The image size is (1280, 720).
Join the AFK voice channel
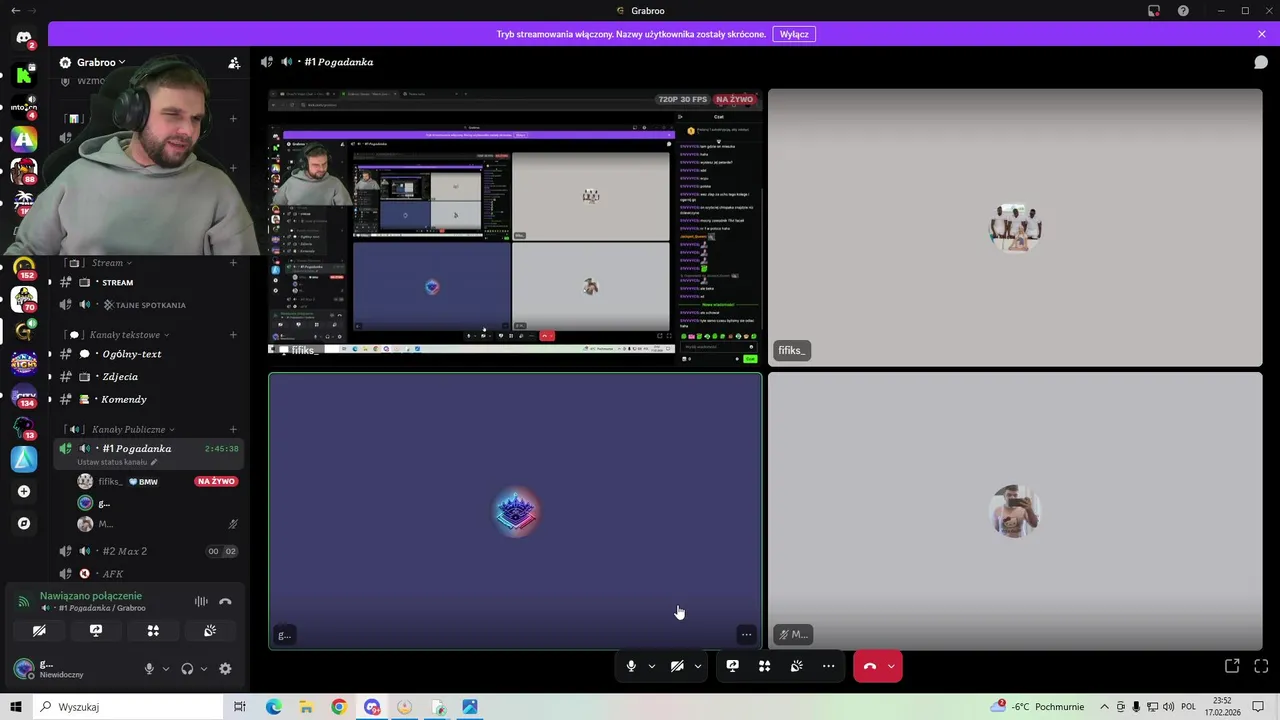(148, 574)
